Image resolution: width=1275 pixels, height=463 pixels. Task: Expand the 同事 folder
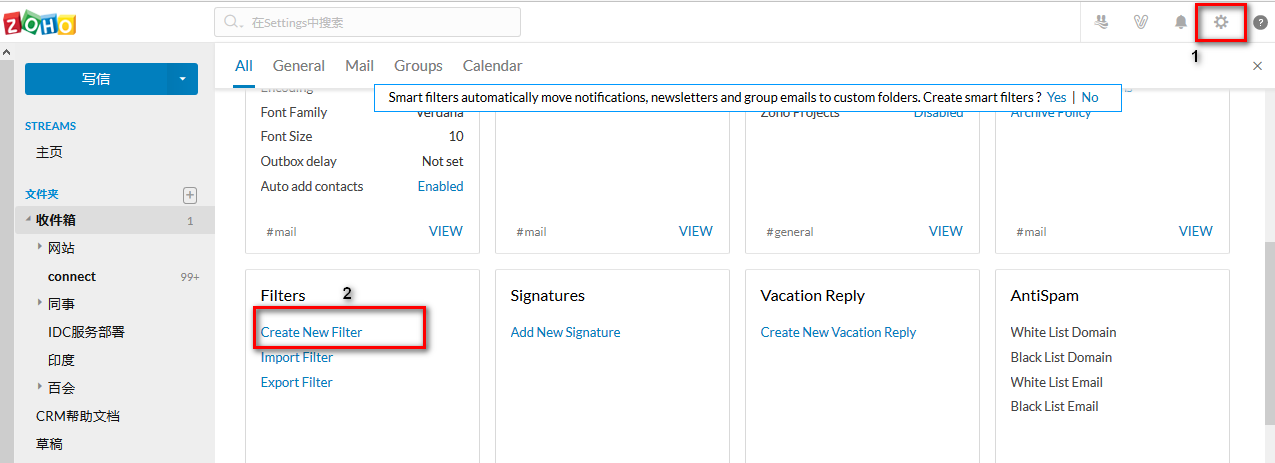click(40, 302)
